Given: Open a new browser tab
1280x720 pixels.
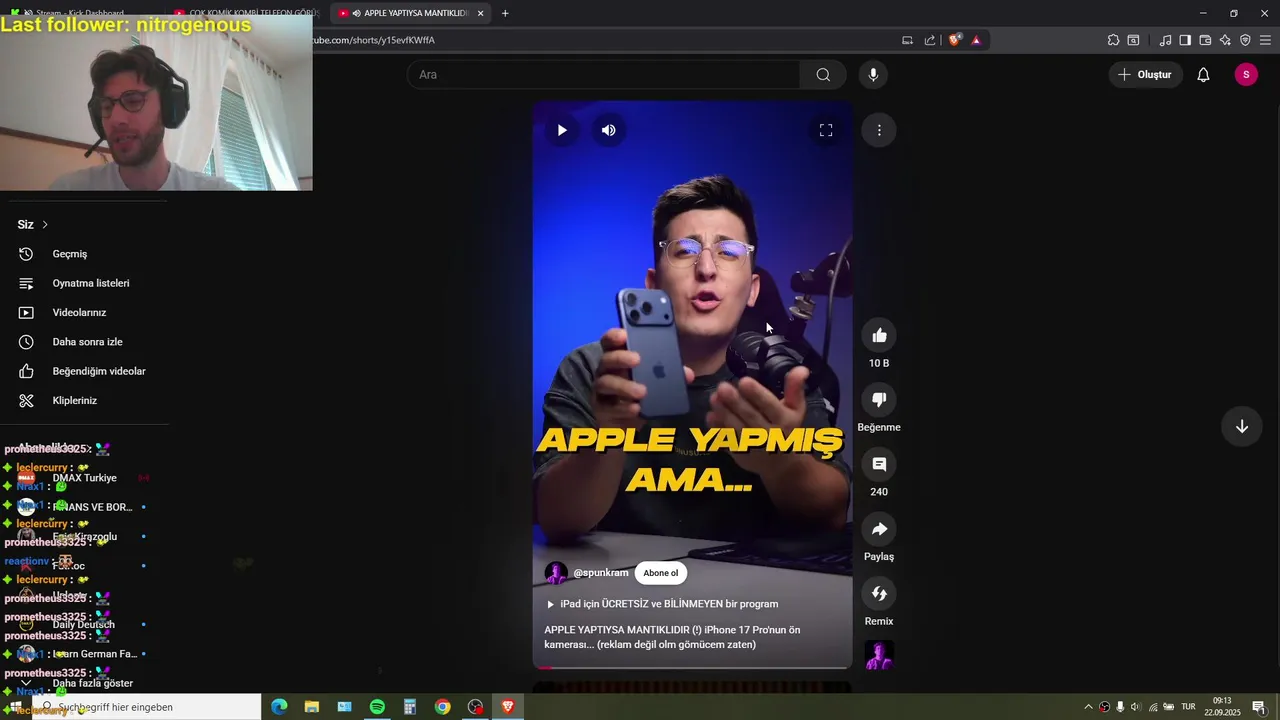Looking at the screenshot, I should click(x=505, y=13).
